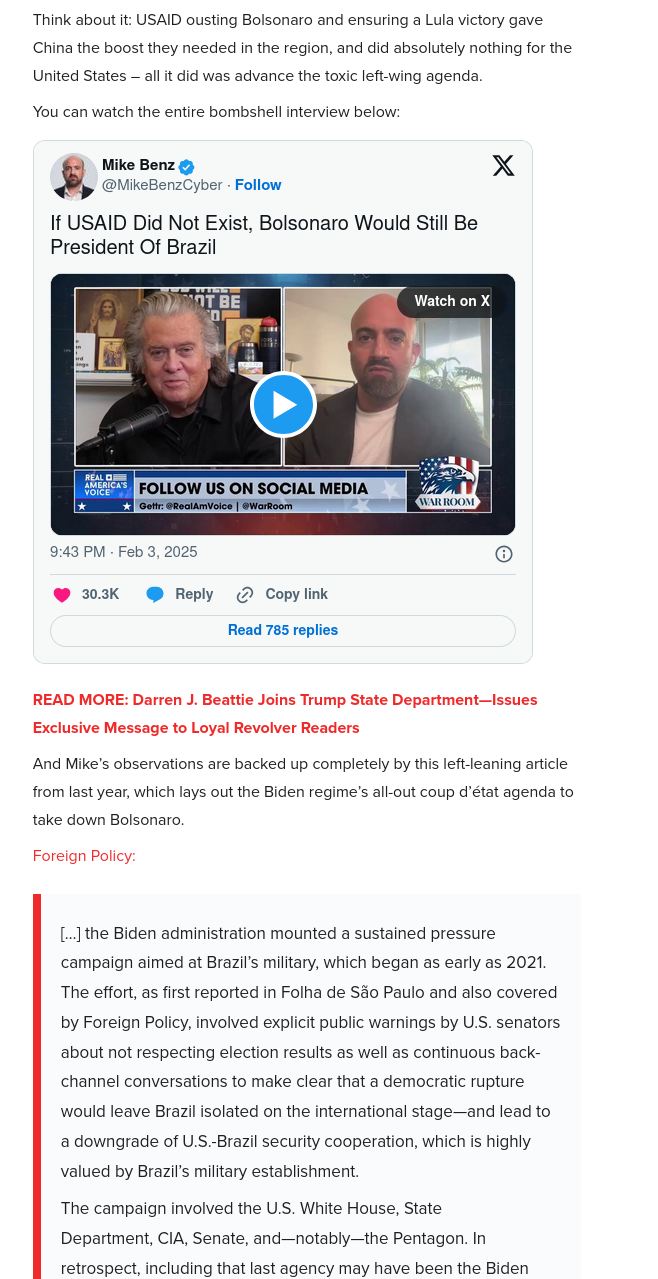This screenshot has height=1279, width=658.
Task: Open the Foreign Policy source link
Action: click(84, 856)
